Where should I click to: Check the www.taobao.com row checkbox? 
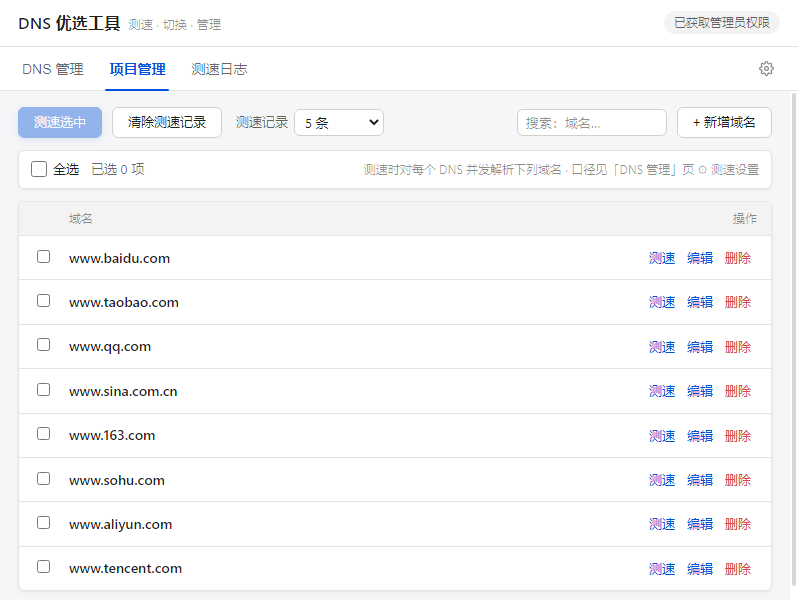44,301
